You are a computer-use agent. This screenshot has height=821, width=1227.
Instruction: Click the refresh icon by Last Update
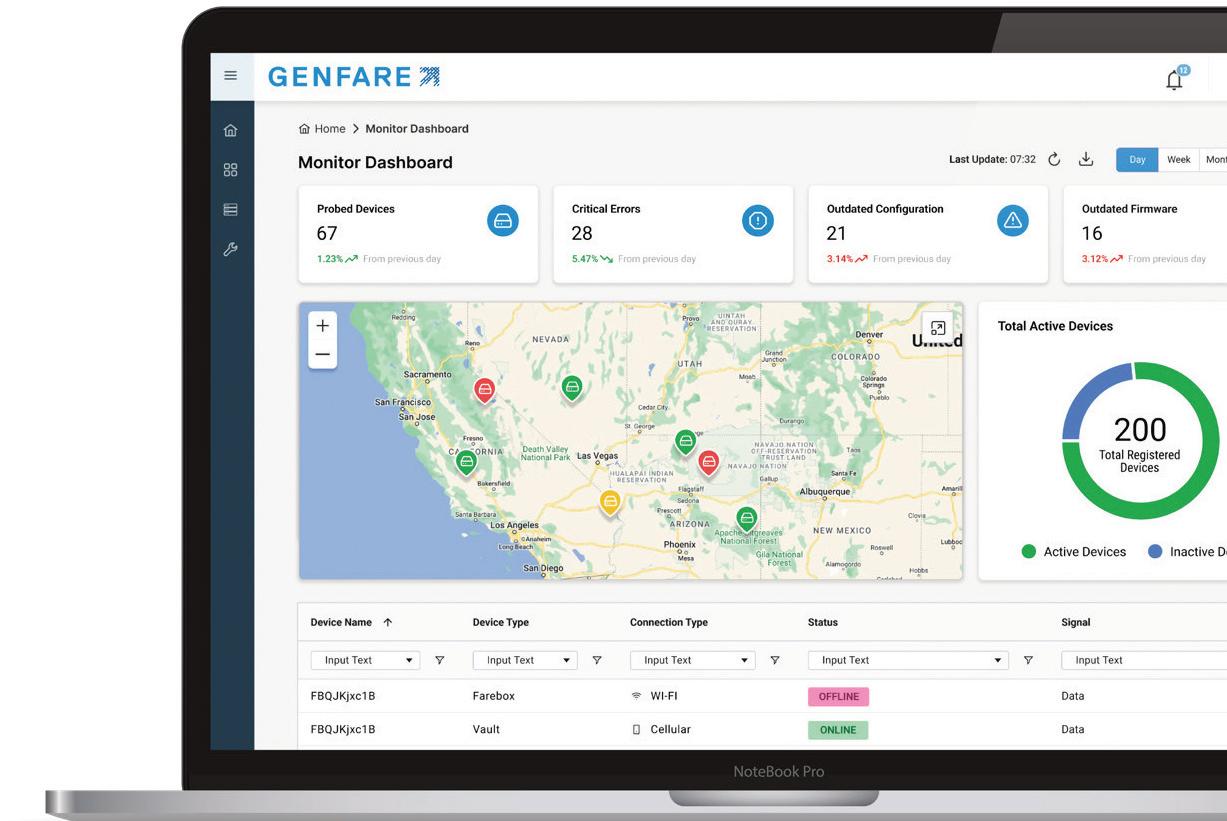pos(1054,160)
